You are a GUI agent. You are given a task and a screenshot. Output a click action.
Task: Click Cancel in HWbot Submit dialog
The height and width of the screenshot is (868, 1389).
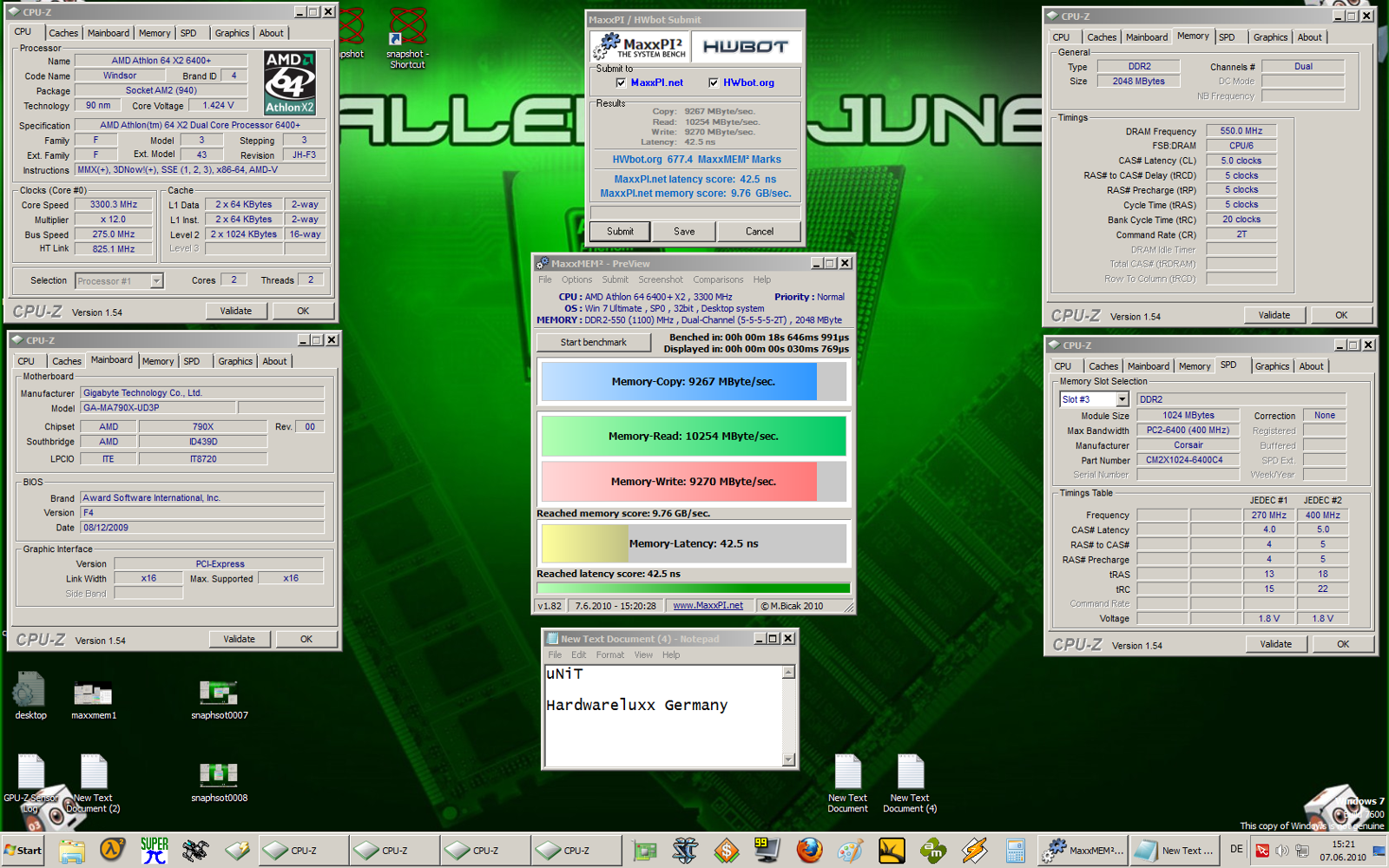[x=760, y=231]
